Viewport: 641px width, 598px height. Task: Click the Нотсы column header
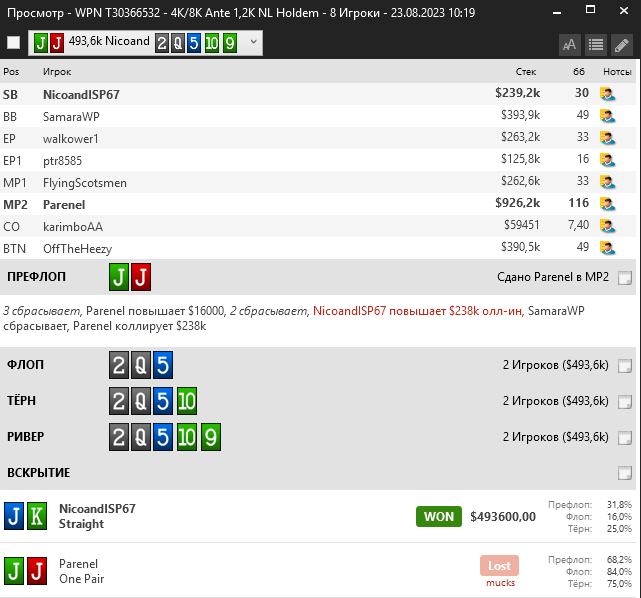point(617,72)
